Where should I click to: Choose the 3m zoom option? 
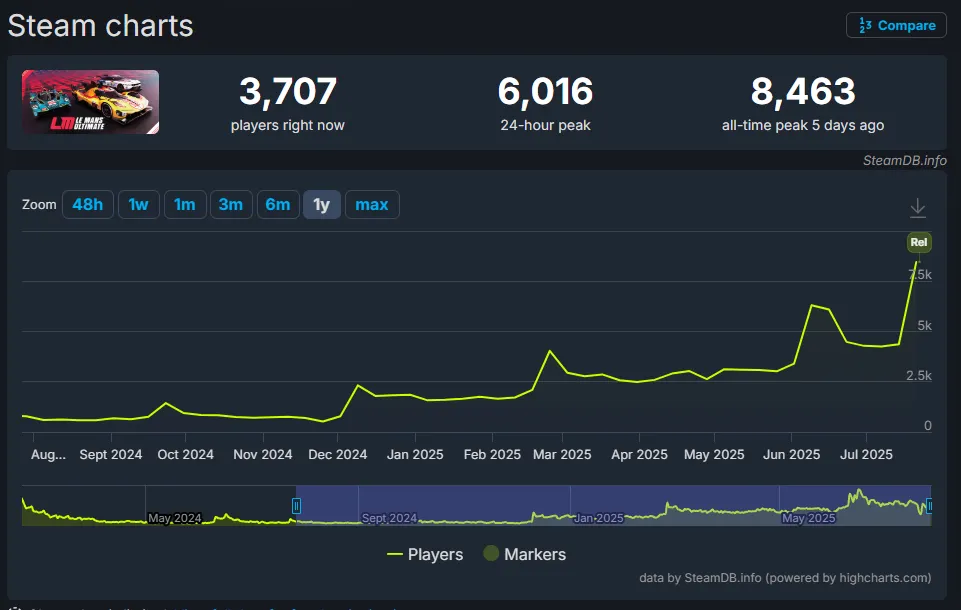pos(231,205)
